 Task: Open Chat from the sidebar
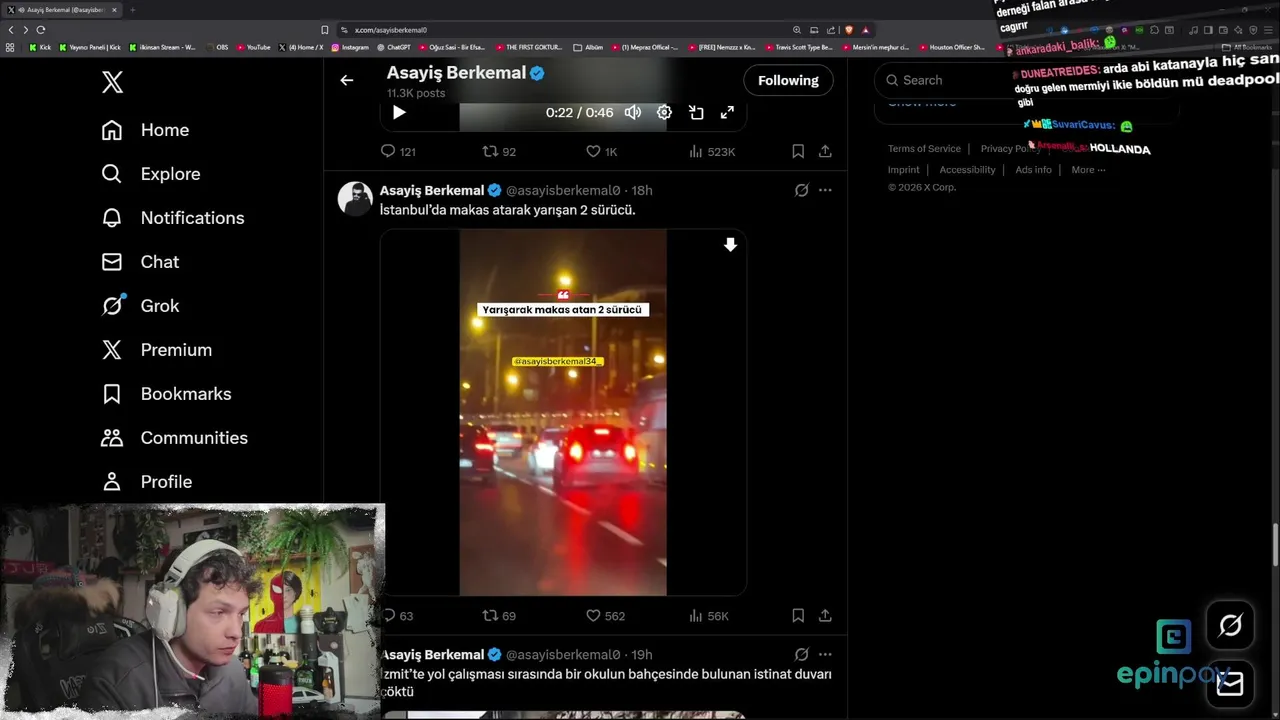(x=140, y=262)
